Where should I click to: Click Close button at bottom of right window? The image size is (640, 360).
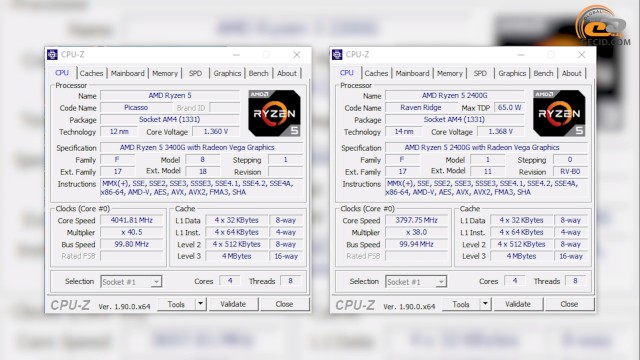pos(569,304)
